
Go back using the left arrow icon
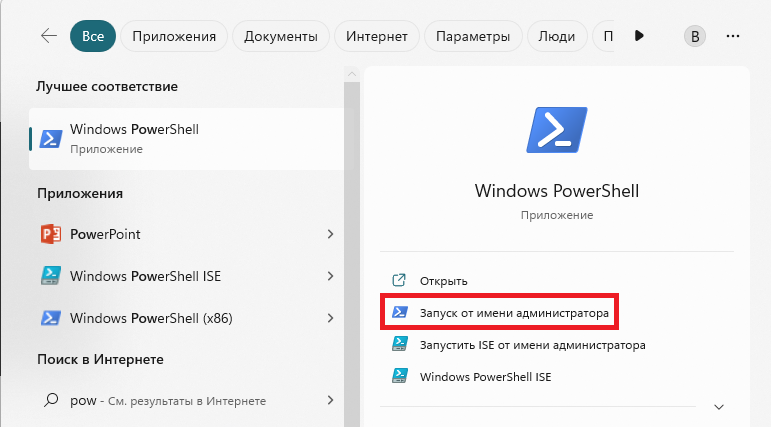coord(49,36)
